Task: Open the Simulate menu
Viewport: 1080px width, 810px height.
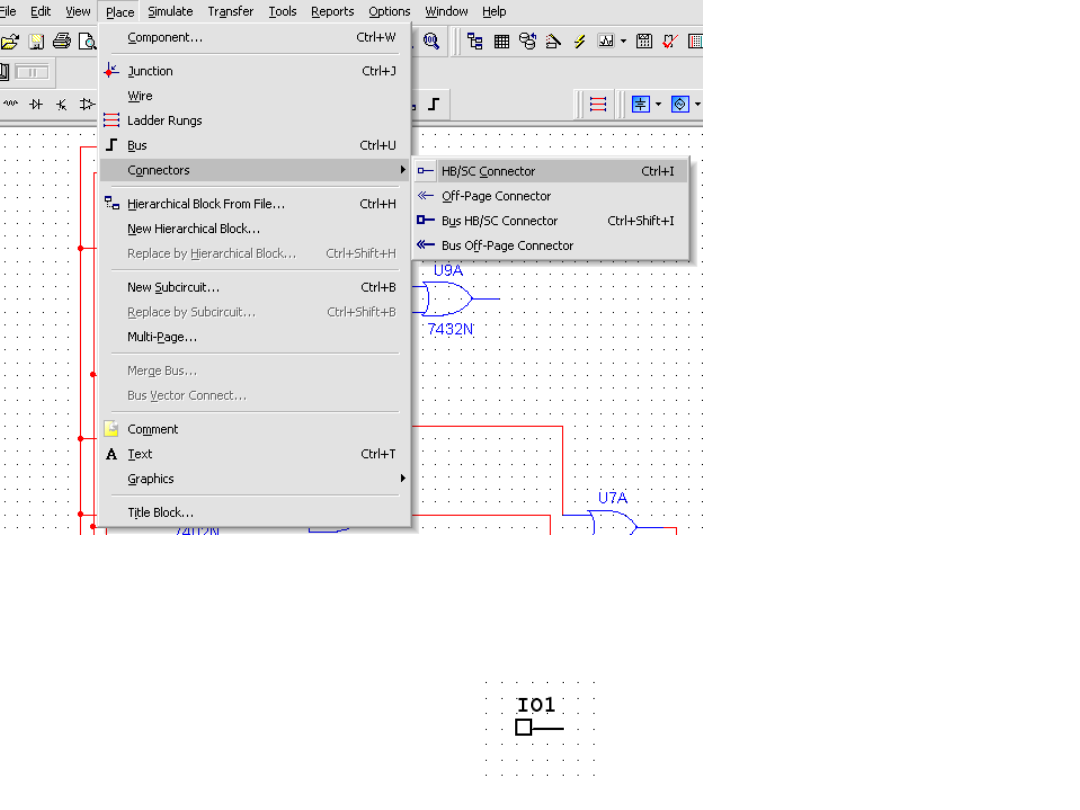Action: pos(170,11)
